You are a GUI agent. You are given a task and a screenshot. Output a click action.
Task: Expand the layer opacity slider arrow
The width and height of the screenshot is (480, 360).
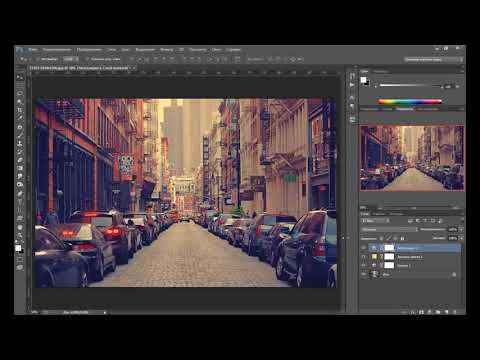pyautogui.click(x=461, y=229)
